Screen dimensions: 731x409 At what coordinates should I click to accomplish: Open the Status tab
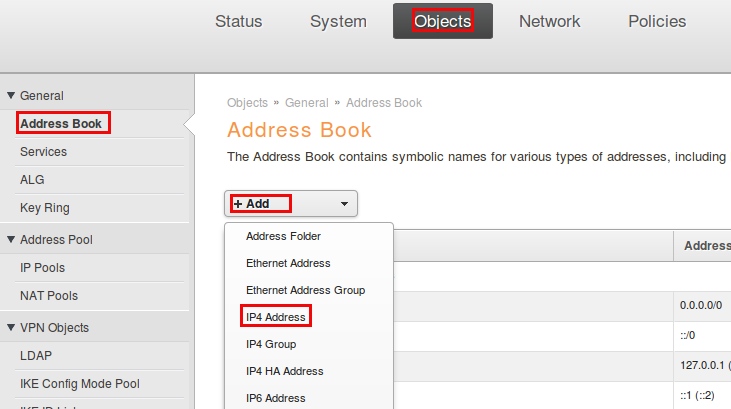point(238,21)
